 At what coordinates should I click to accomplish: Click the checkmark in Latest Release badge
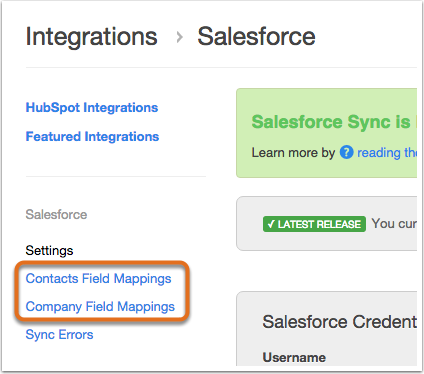(271, 224)
